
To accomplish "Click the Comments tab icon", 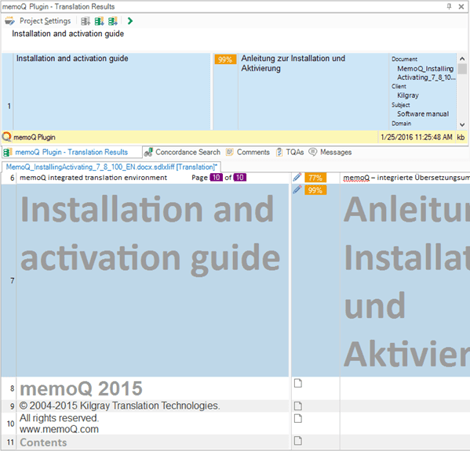I will click(229, 152).
